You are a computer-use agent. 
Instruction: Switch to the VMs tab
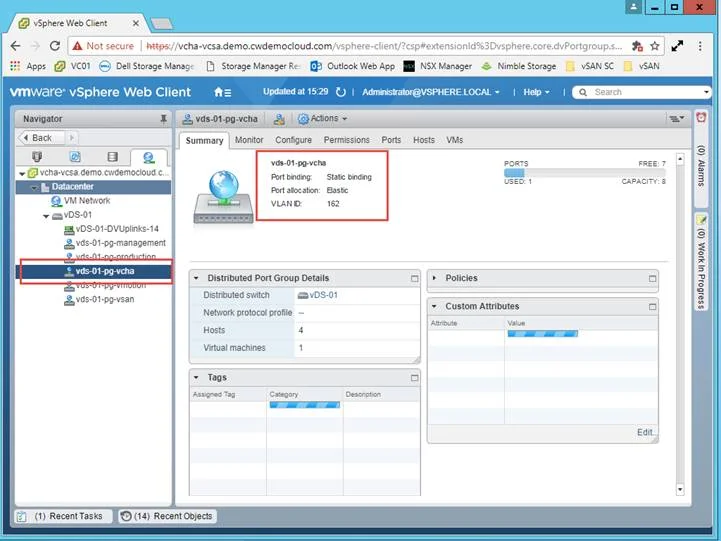(x=454, y=140)
